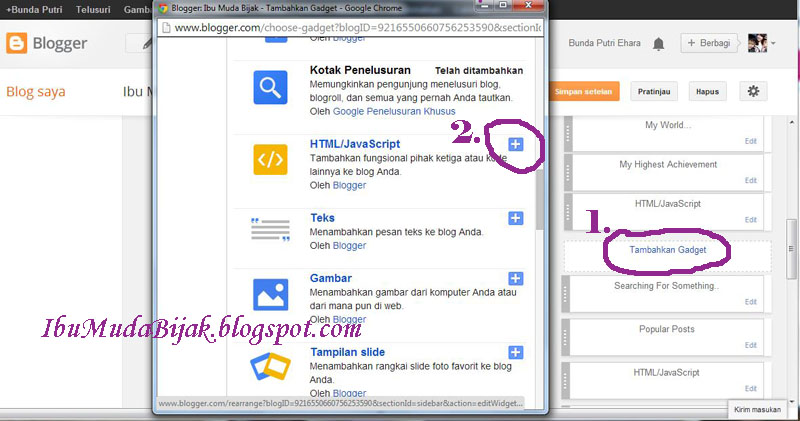Click the Berbagi share button
800x421 pixels.
[709, 43]
